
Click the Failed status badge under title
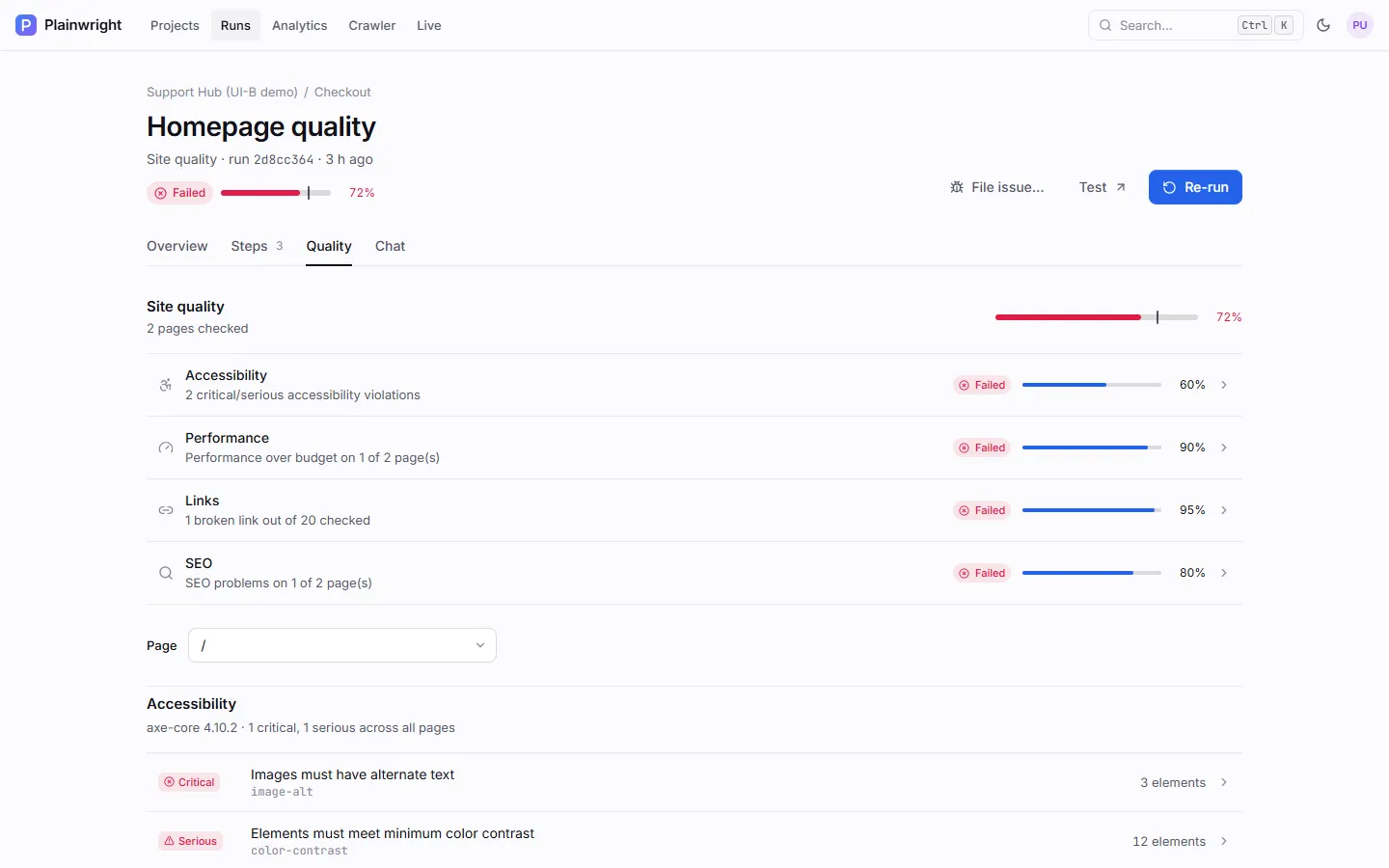[179, 193]
